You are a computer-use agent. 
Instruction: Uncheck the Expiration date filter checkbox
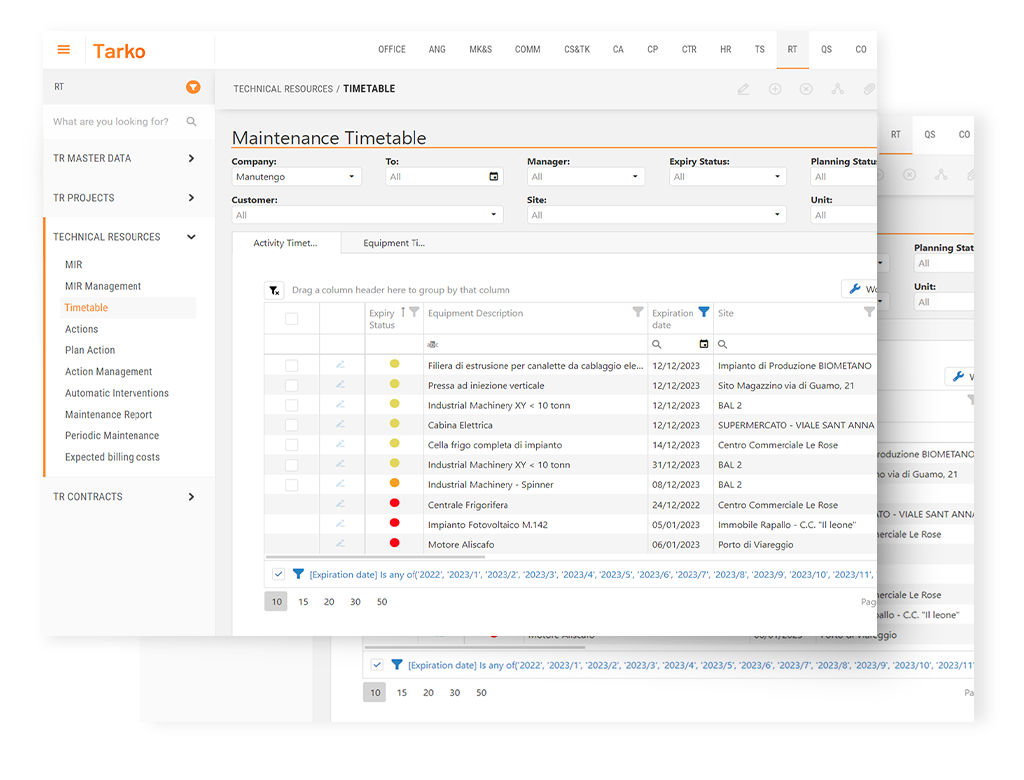point(278,574)
